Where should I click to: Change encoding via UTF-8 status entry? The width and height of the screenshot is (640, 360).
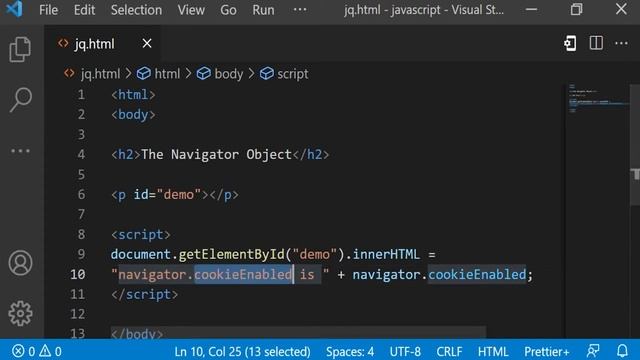[x=405, y=351]
